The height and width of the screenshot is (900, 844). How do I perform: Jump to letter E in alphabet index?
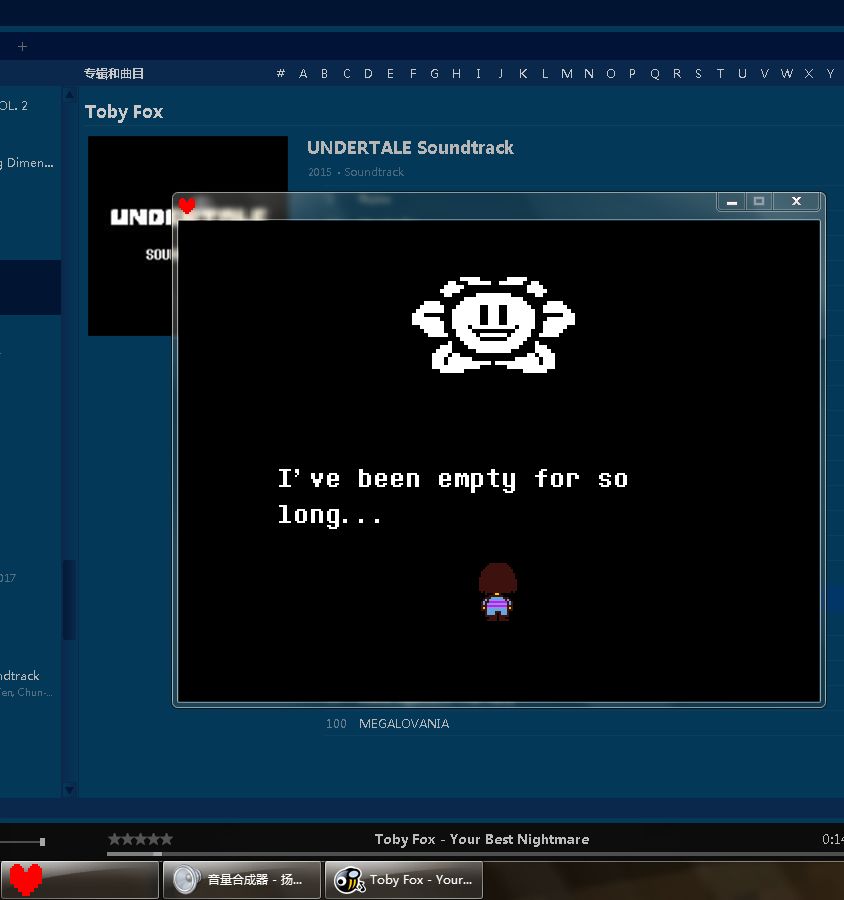(x=390, y=73)
